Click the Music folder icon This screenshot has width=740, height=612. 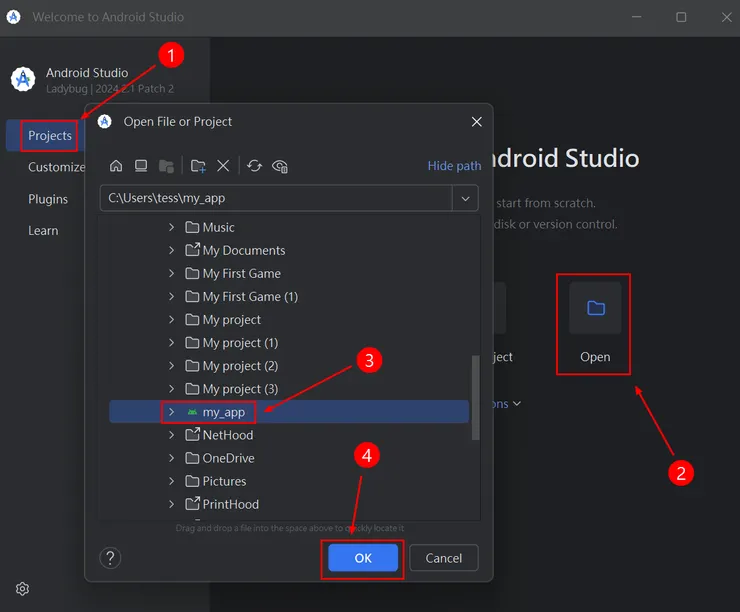192,227
